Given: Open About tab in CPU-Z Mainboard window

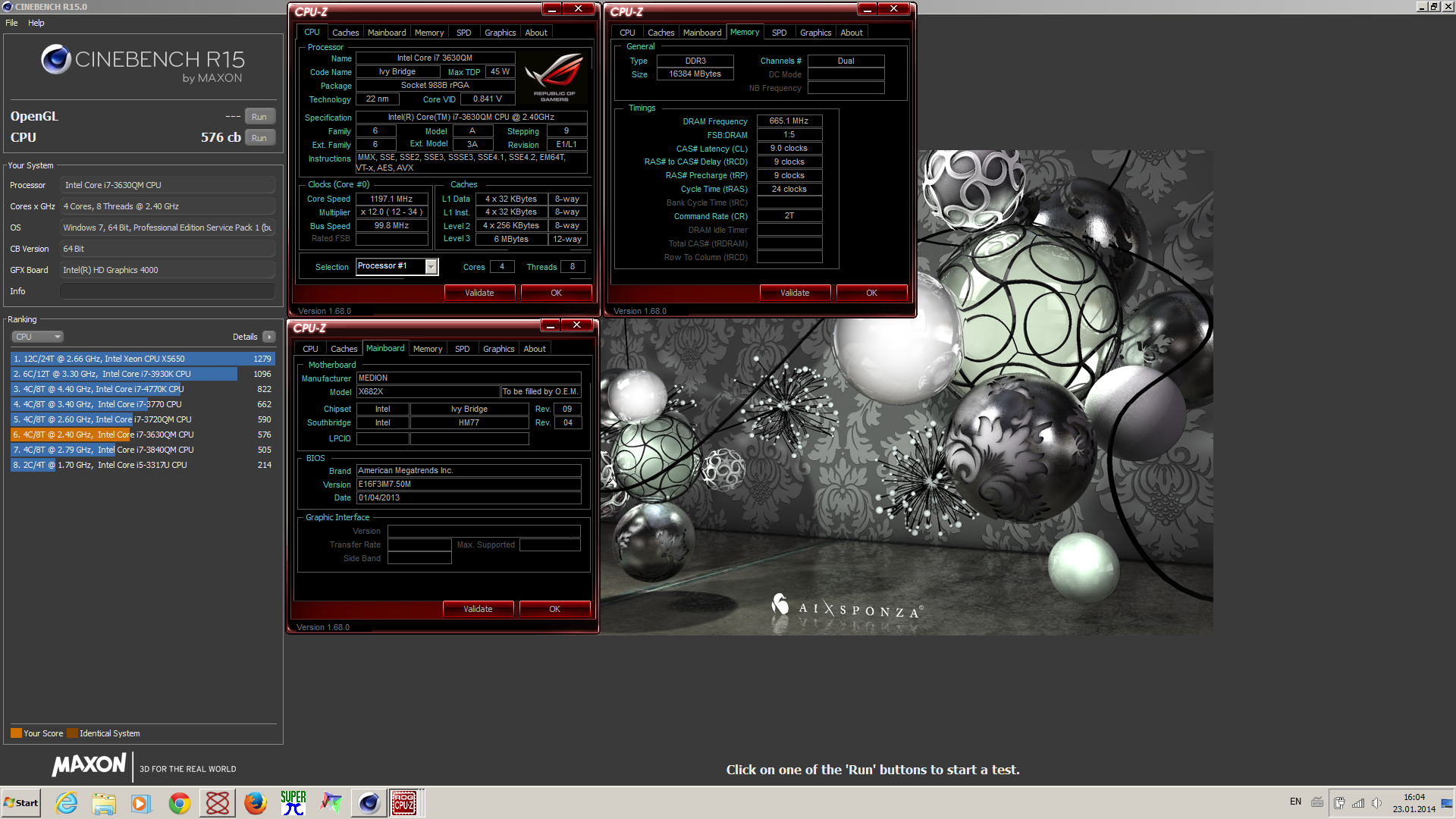Looking at the screenshot, I should coord(535,349).
